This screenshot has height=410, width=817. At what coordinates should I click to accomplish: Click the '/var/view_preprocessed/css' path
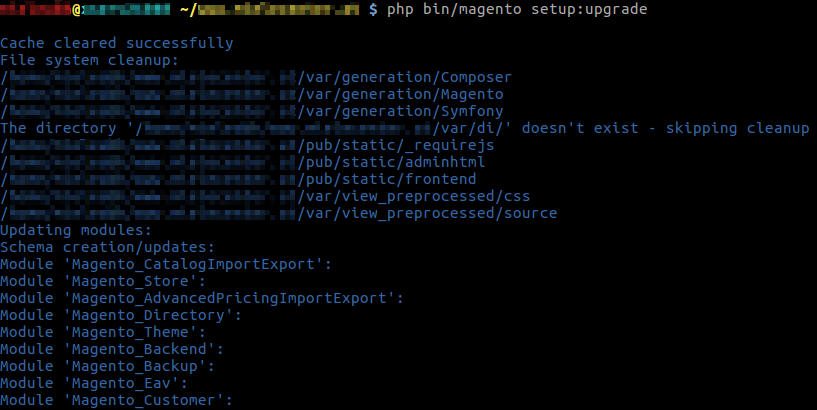414,196
